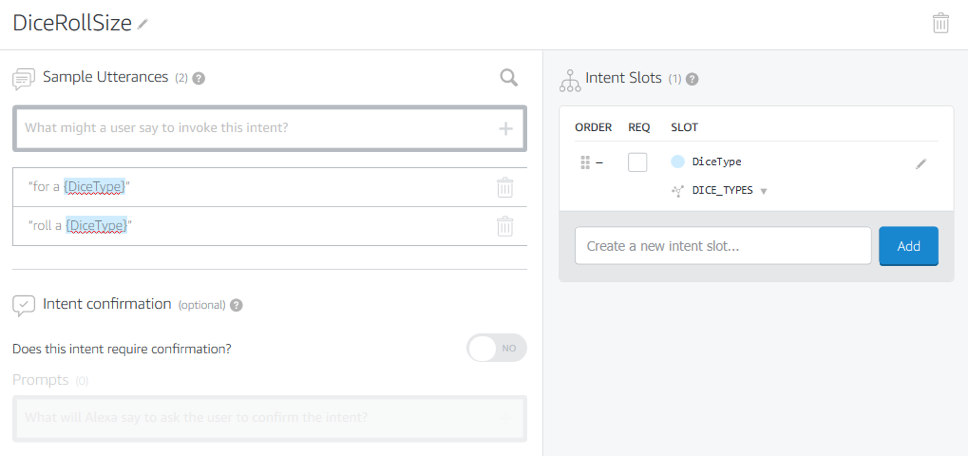Click the help icon next to Sample Utterances

point(198,78)
